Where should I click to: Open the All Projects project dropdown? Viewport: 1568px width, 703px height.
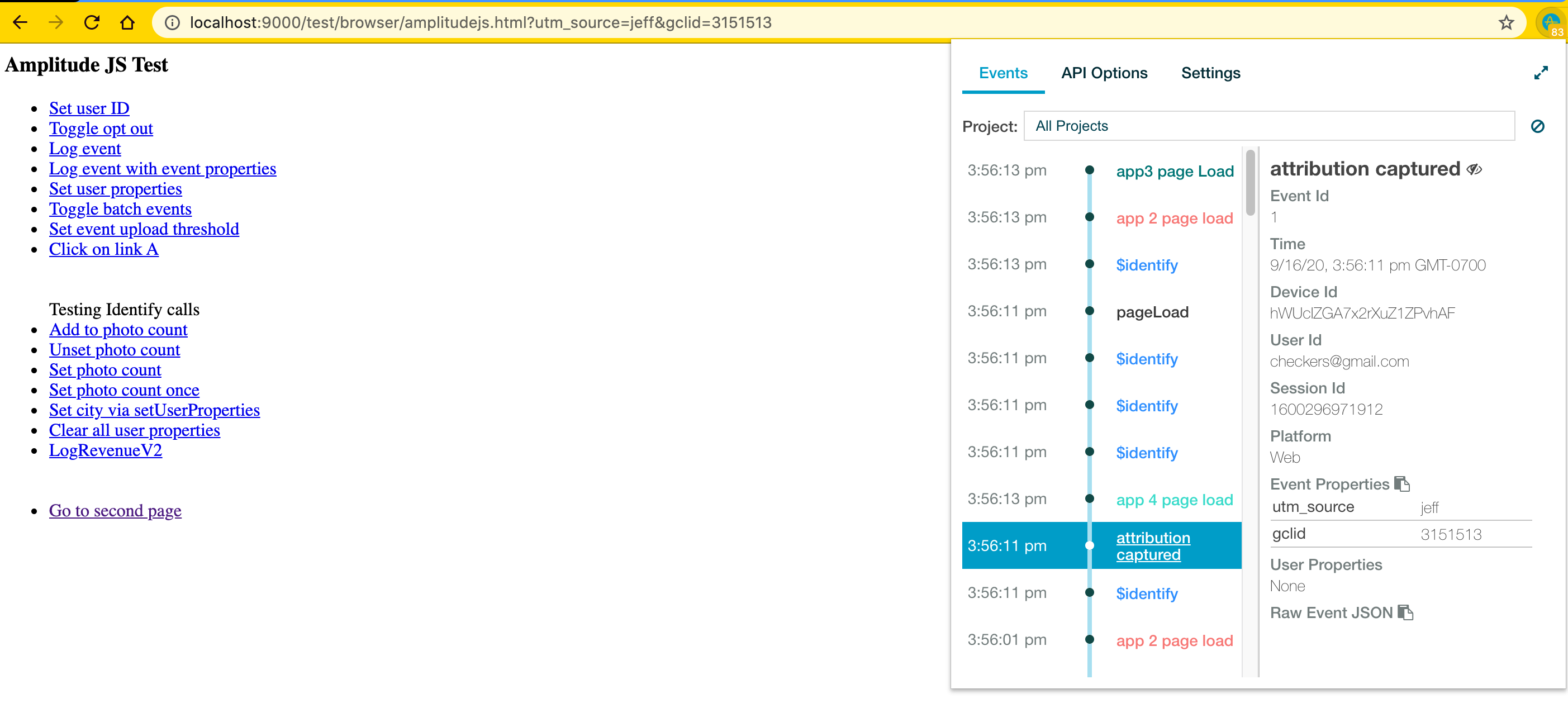tap(1268, 126)
